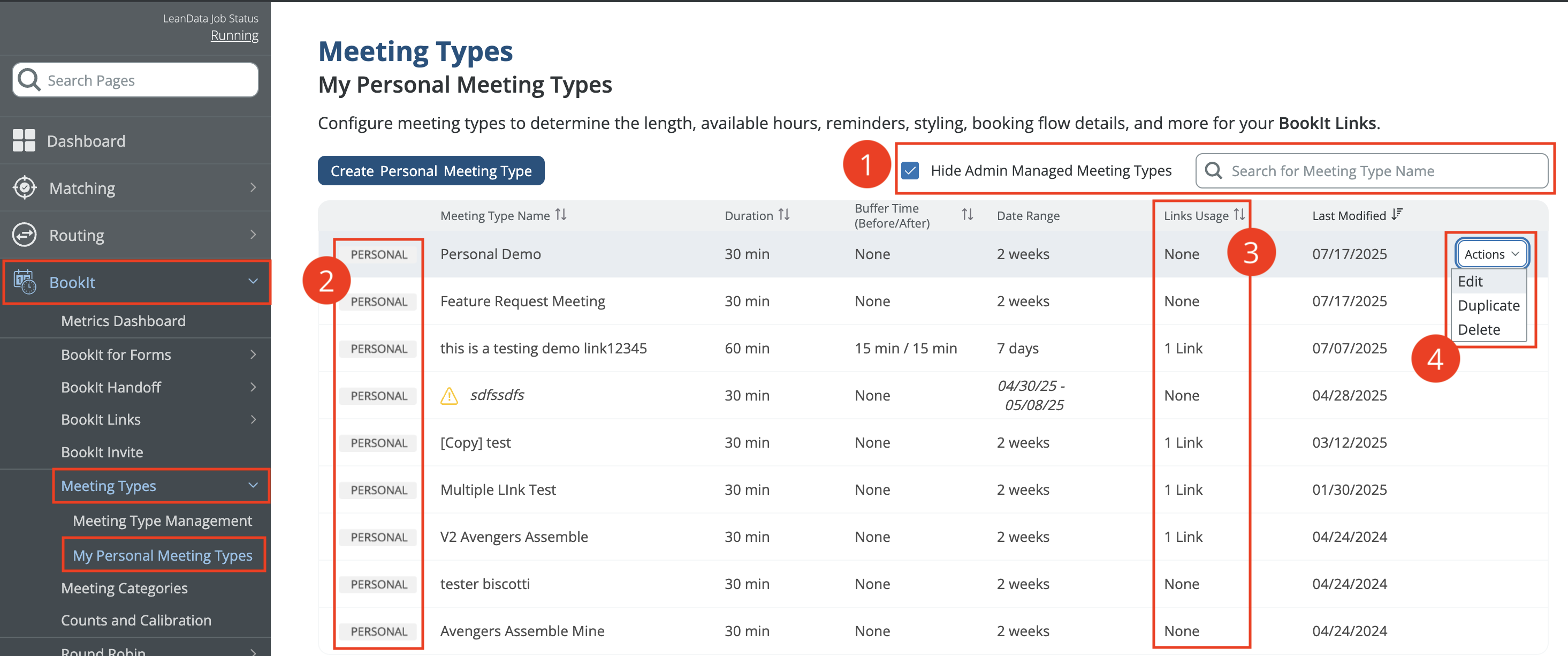
Task: Sort by Last Modified descending icon
Action: click(x=1397, y=214)
